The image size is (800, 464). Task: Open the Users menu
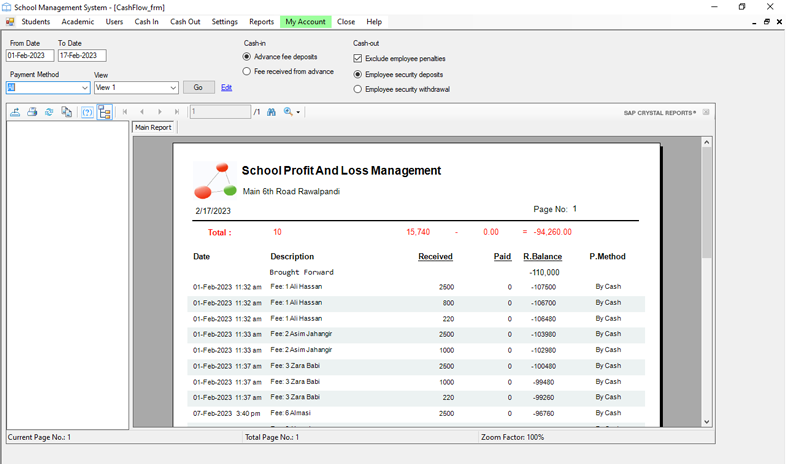pos(114,21)
